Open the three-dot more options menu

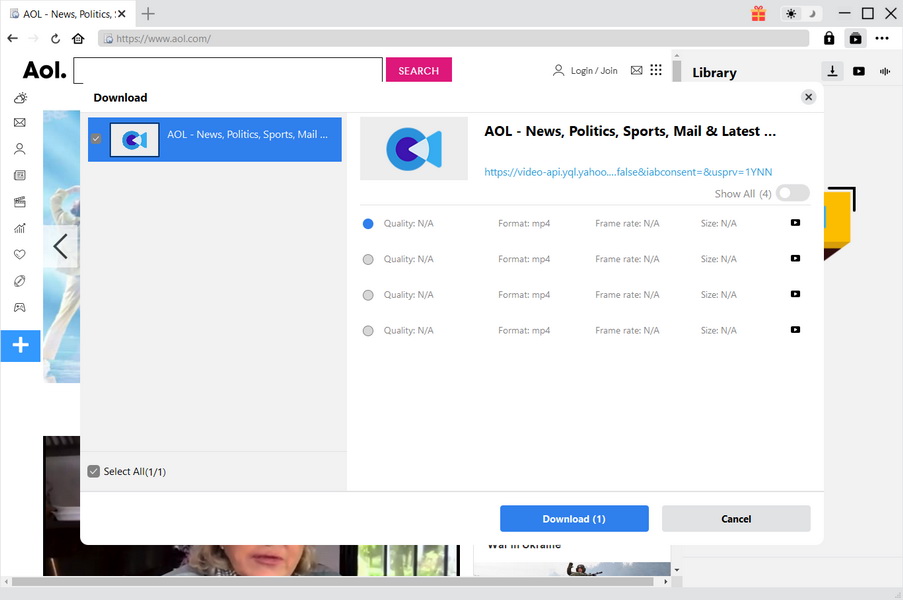[x=881, y=38]
